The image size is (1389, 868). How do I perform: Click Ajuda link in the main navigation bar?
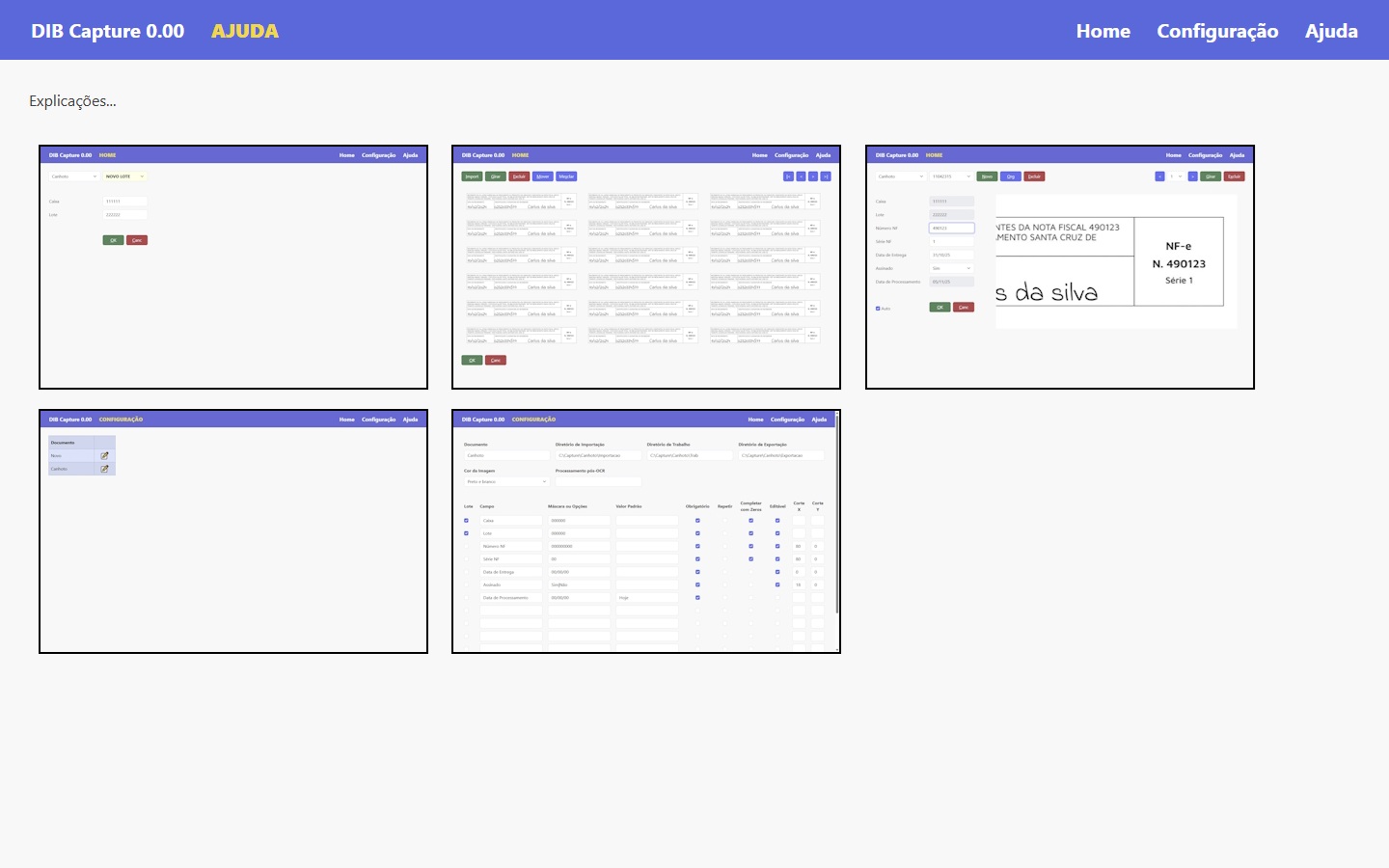click(1331, 31)
